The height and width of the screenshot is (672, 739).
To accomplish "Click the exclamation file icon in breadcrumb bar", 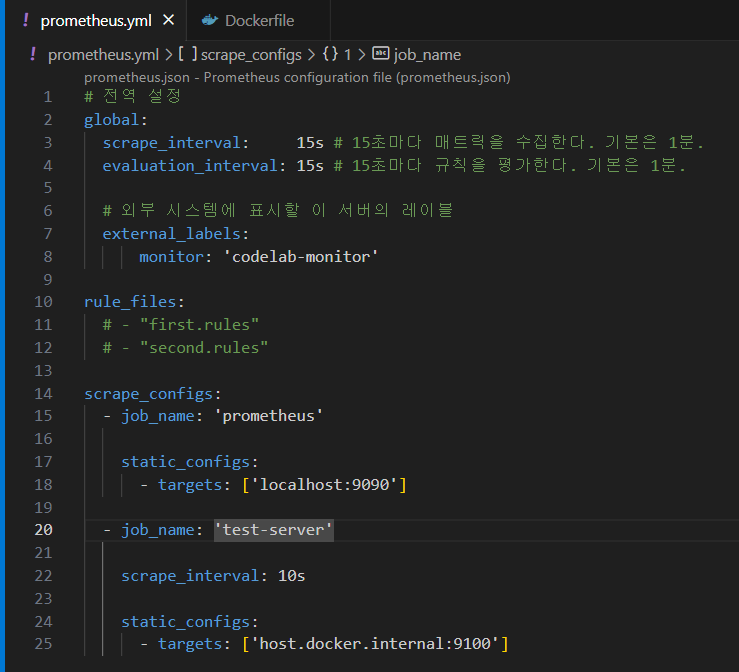I will tap(33, 54).
